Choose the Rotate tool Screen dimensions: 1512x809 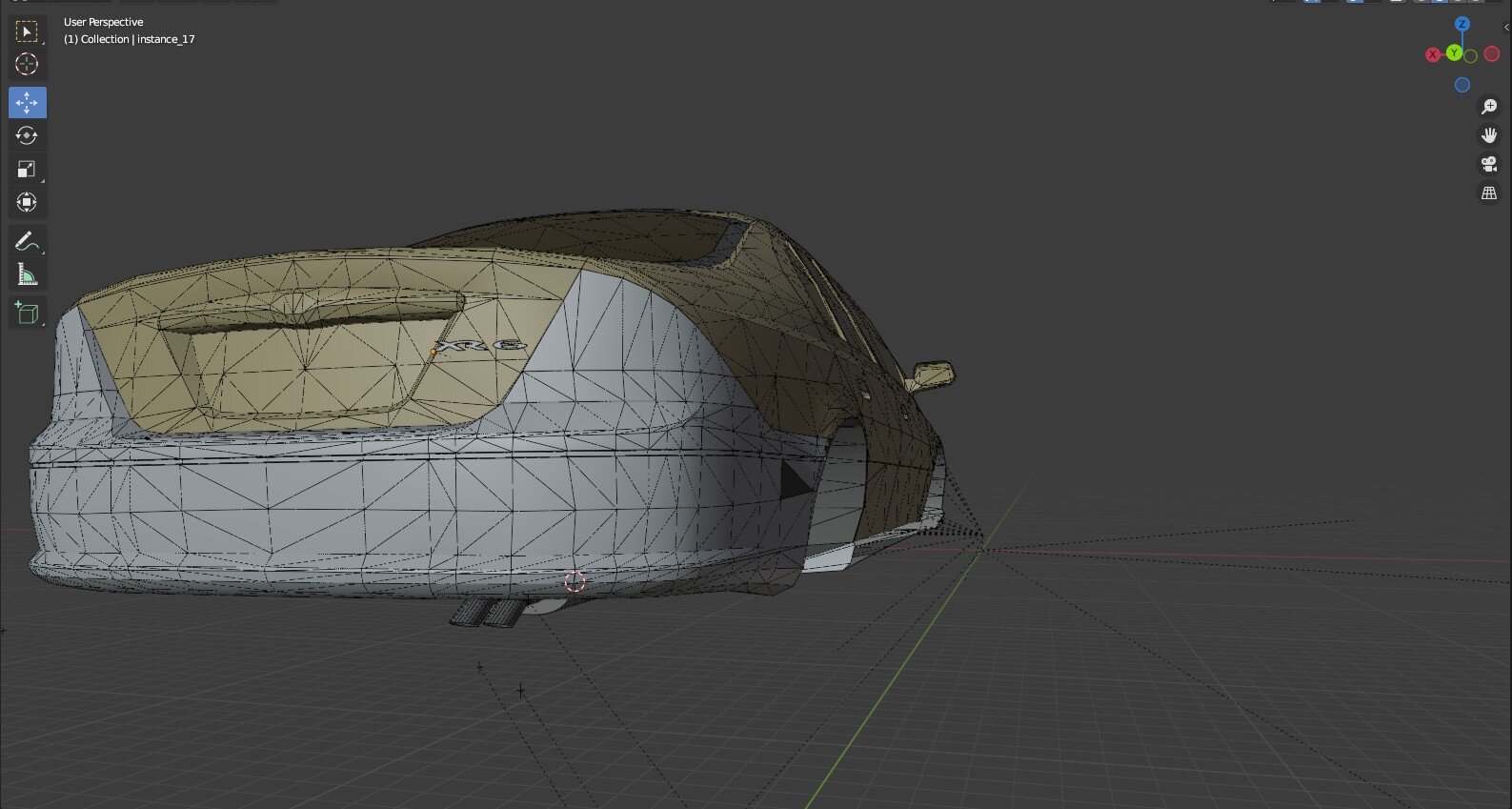pos(27,135)
